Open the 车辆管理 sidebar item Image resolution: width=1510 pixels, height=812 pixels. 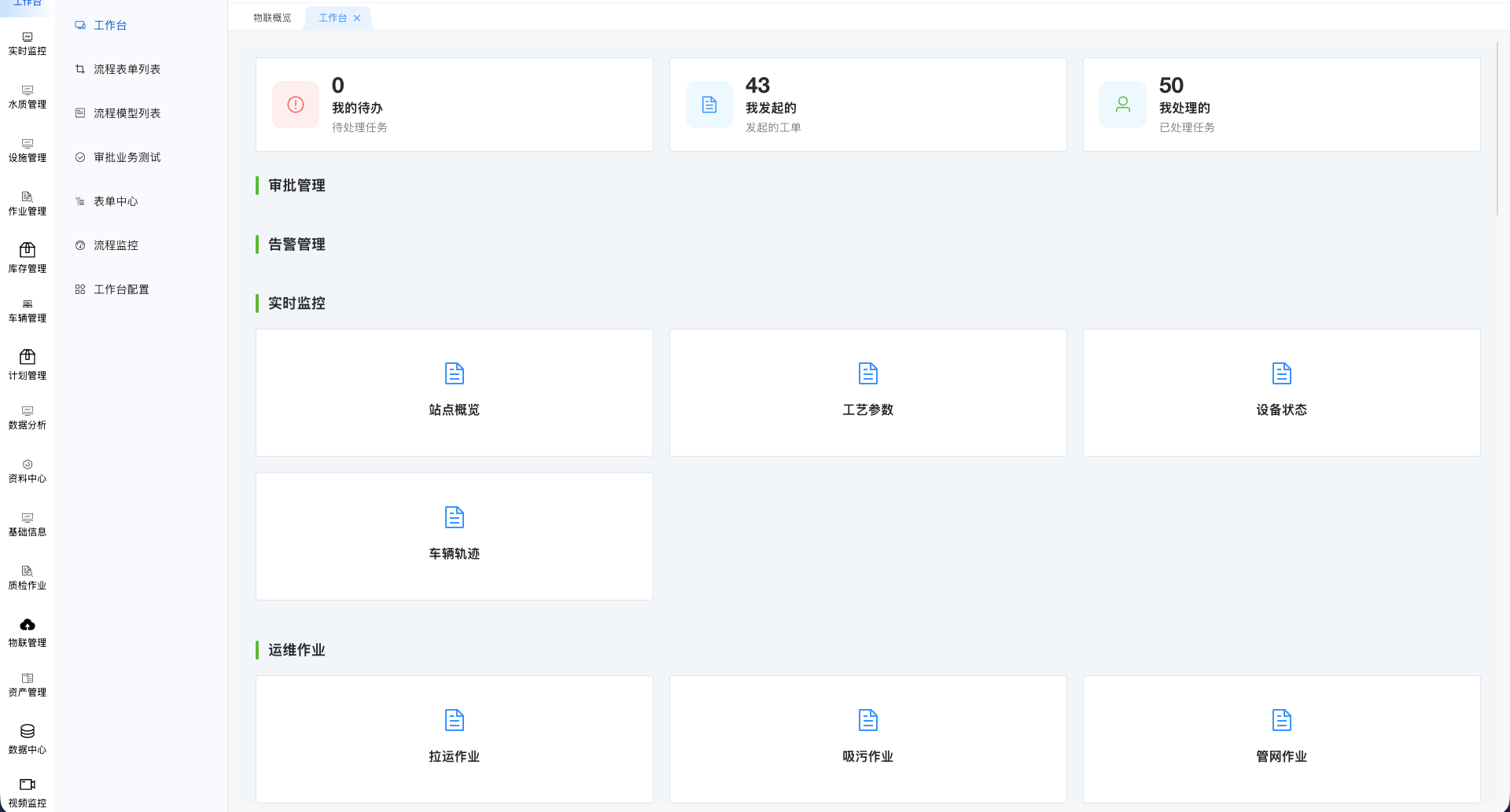(x=28, y=310)
